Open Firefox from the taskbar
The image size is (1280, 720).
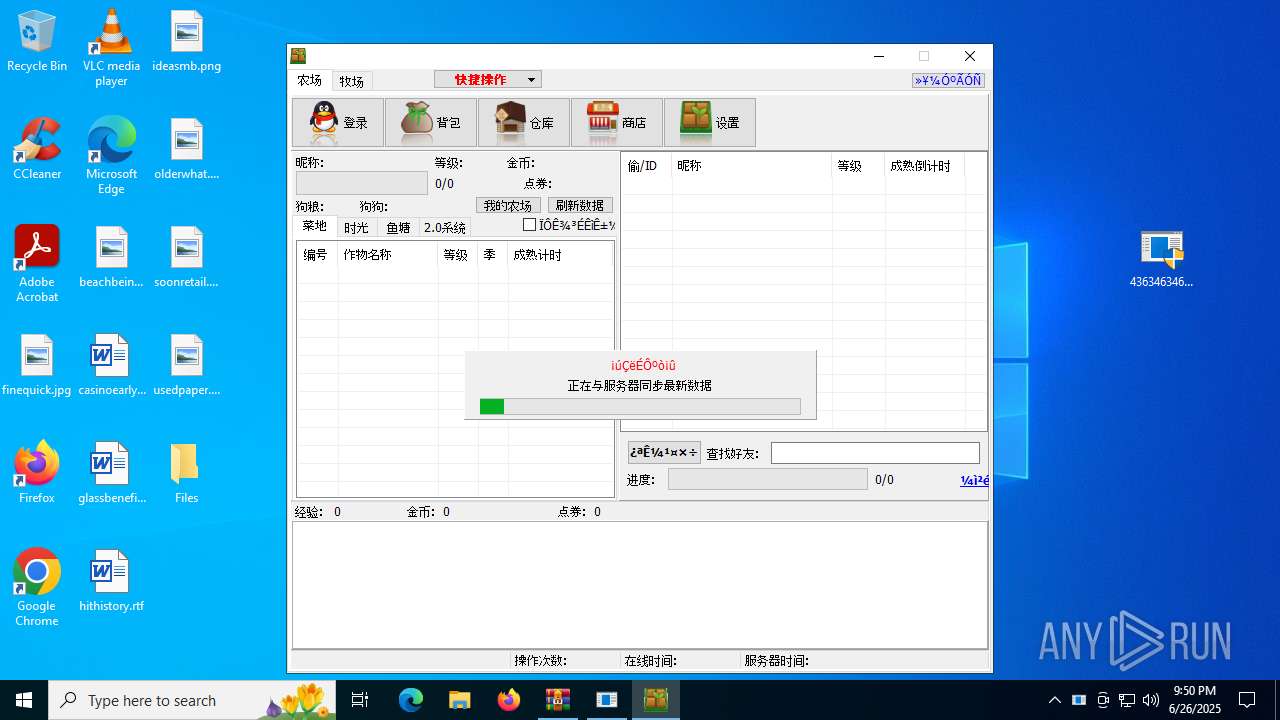[x=509, y=700]
